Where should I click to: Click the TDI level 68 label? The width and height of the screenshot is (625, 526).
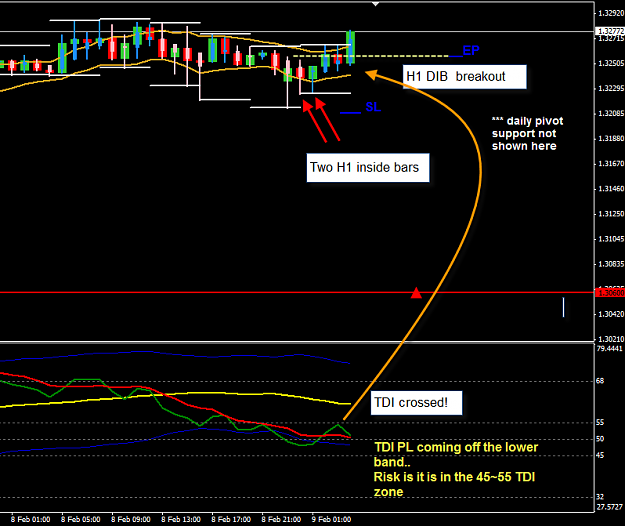(600, 381)
